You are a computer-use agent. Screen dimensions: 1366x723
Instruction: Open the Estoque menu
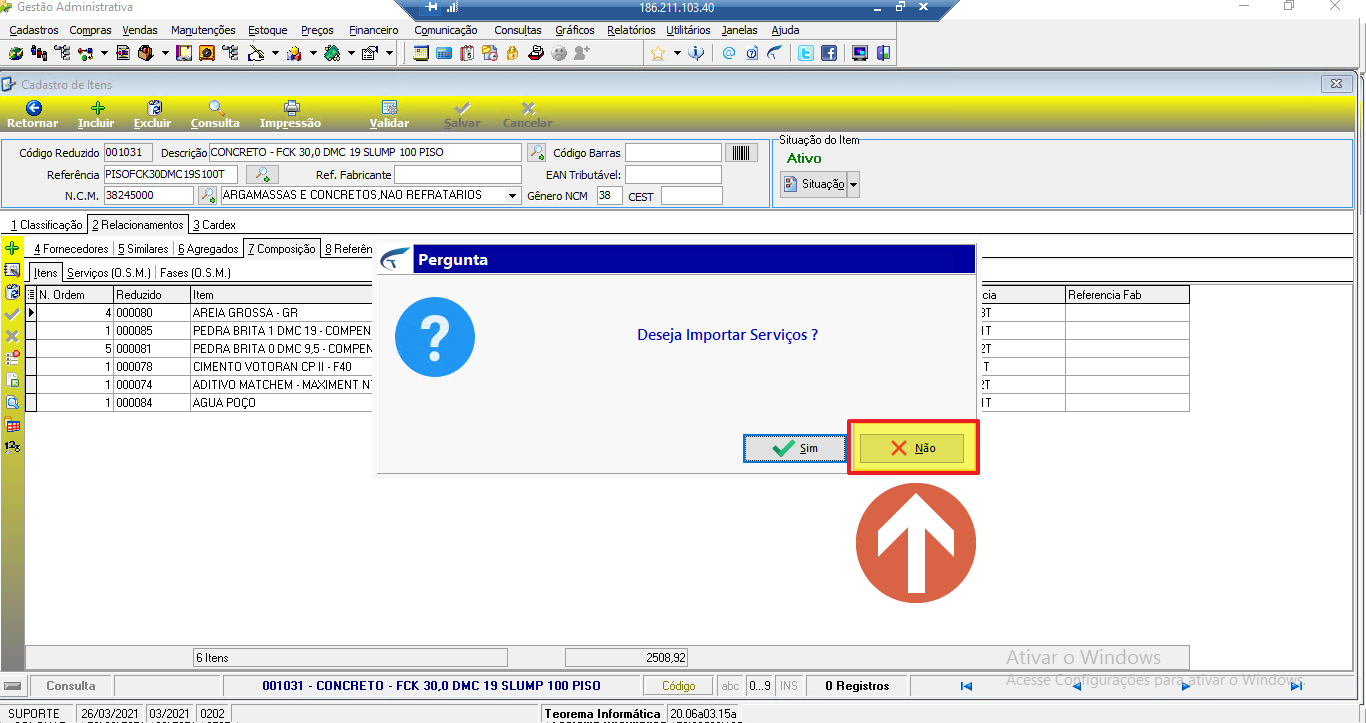[x=267, y=30]
